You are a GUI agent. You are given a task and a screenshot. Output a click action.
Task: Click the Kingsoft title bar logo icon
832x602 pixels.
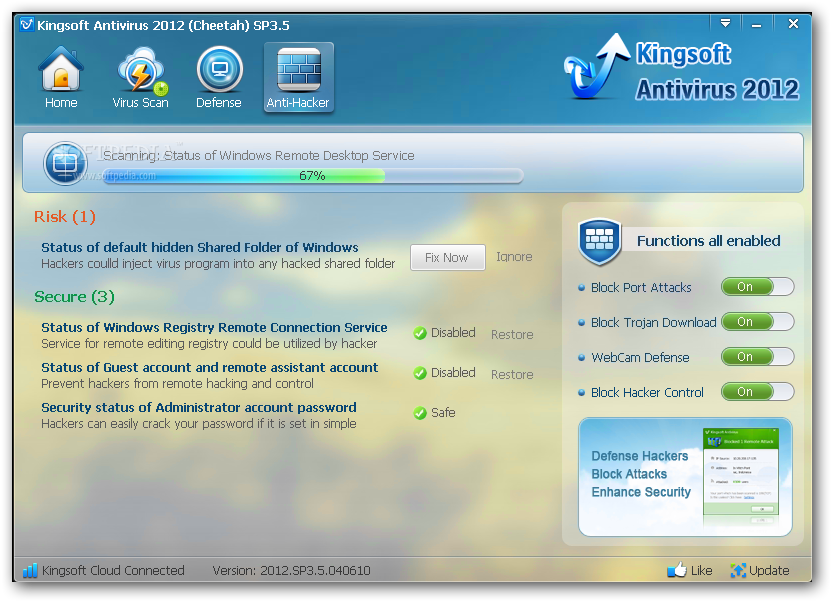pos(27,24)
